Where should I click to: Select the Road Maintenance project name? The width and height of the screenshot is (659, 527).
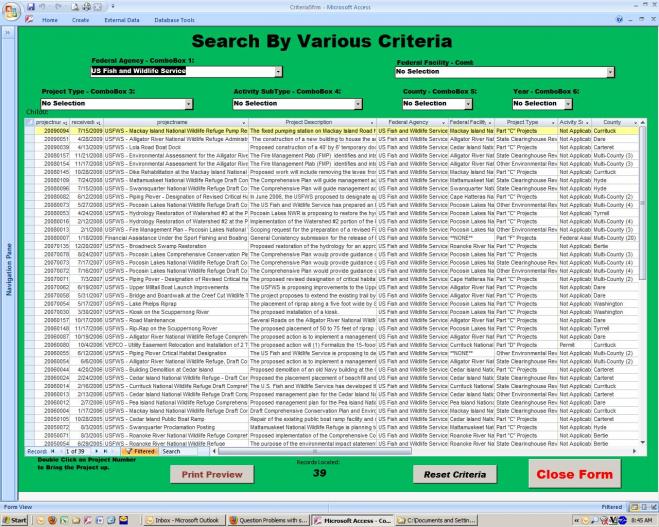coord(175,320)
